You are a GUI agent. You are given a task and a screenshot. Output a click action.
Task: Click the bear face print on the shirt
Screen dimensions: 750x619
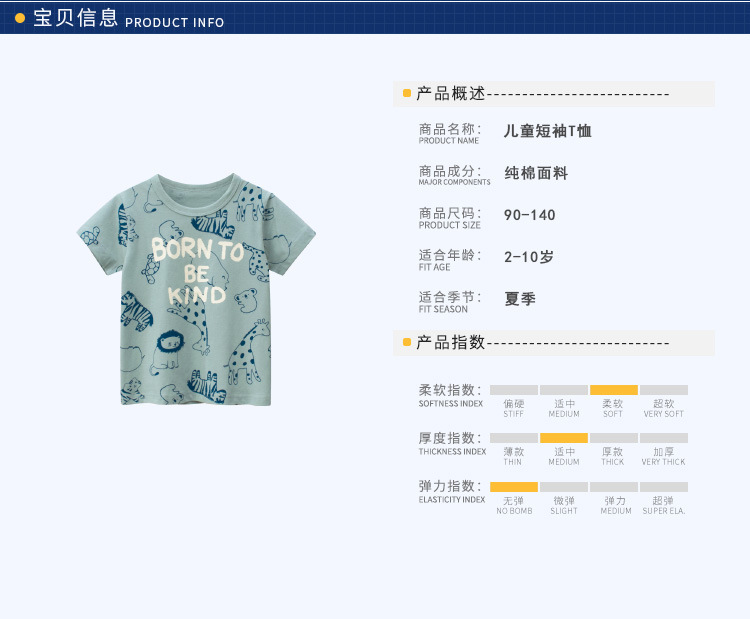coord(247,300)
